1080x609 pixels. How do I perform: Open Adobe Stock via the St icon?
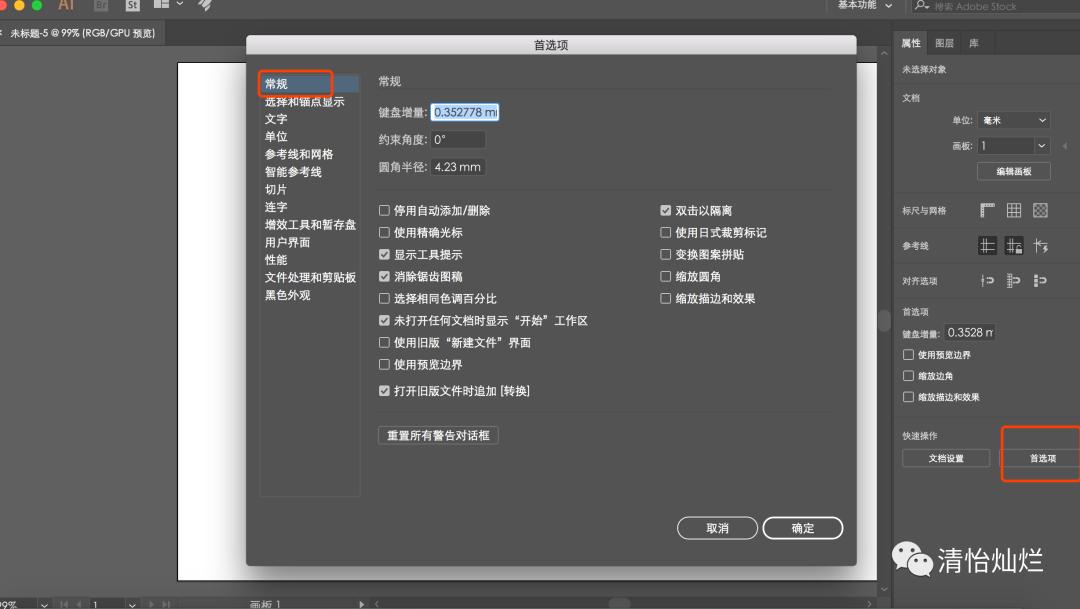coord(132,6)
